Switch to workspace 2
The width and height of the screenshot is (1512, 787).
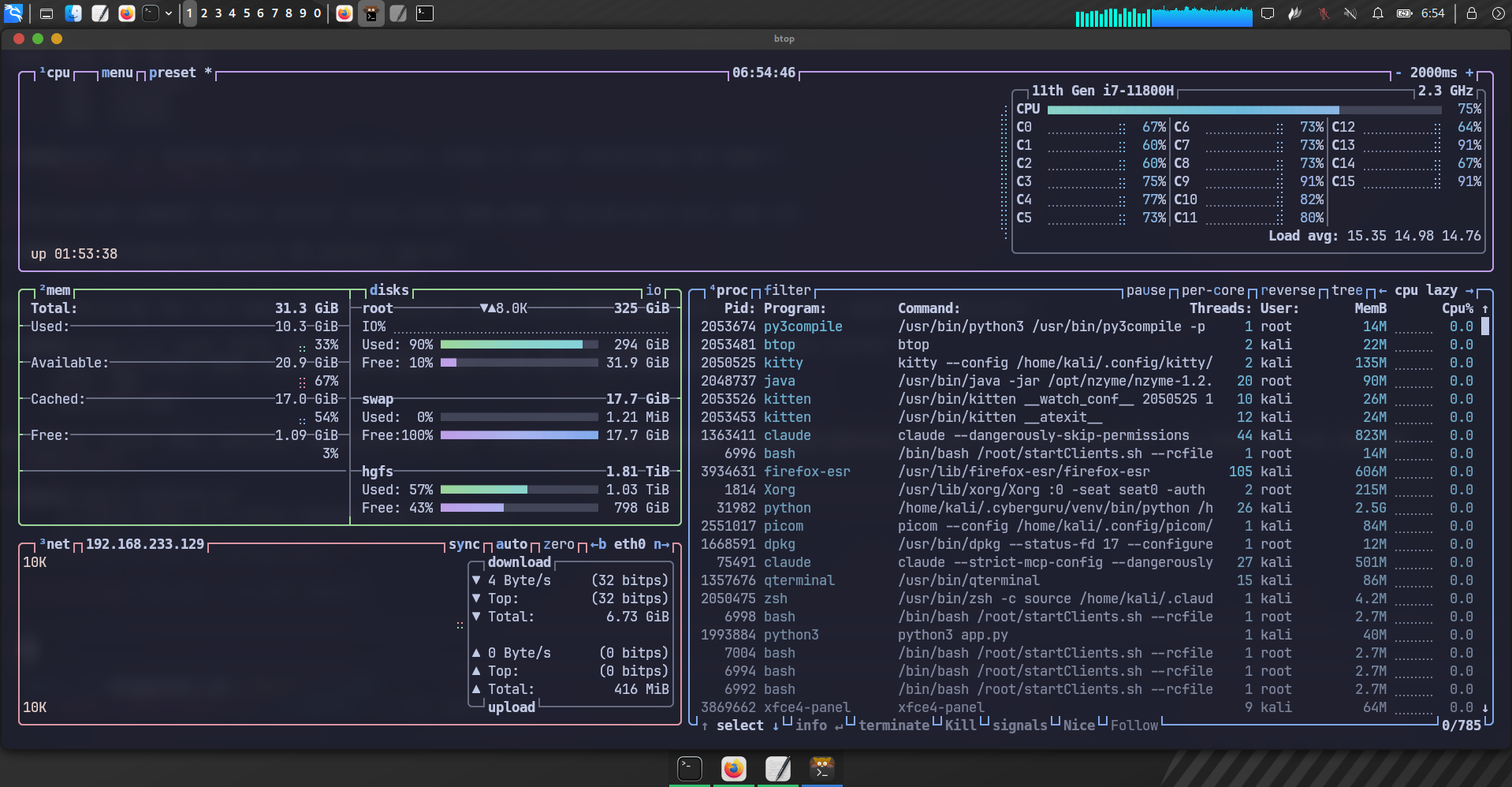(204, 13)
